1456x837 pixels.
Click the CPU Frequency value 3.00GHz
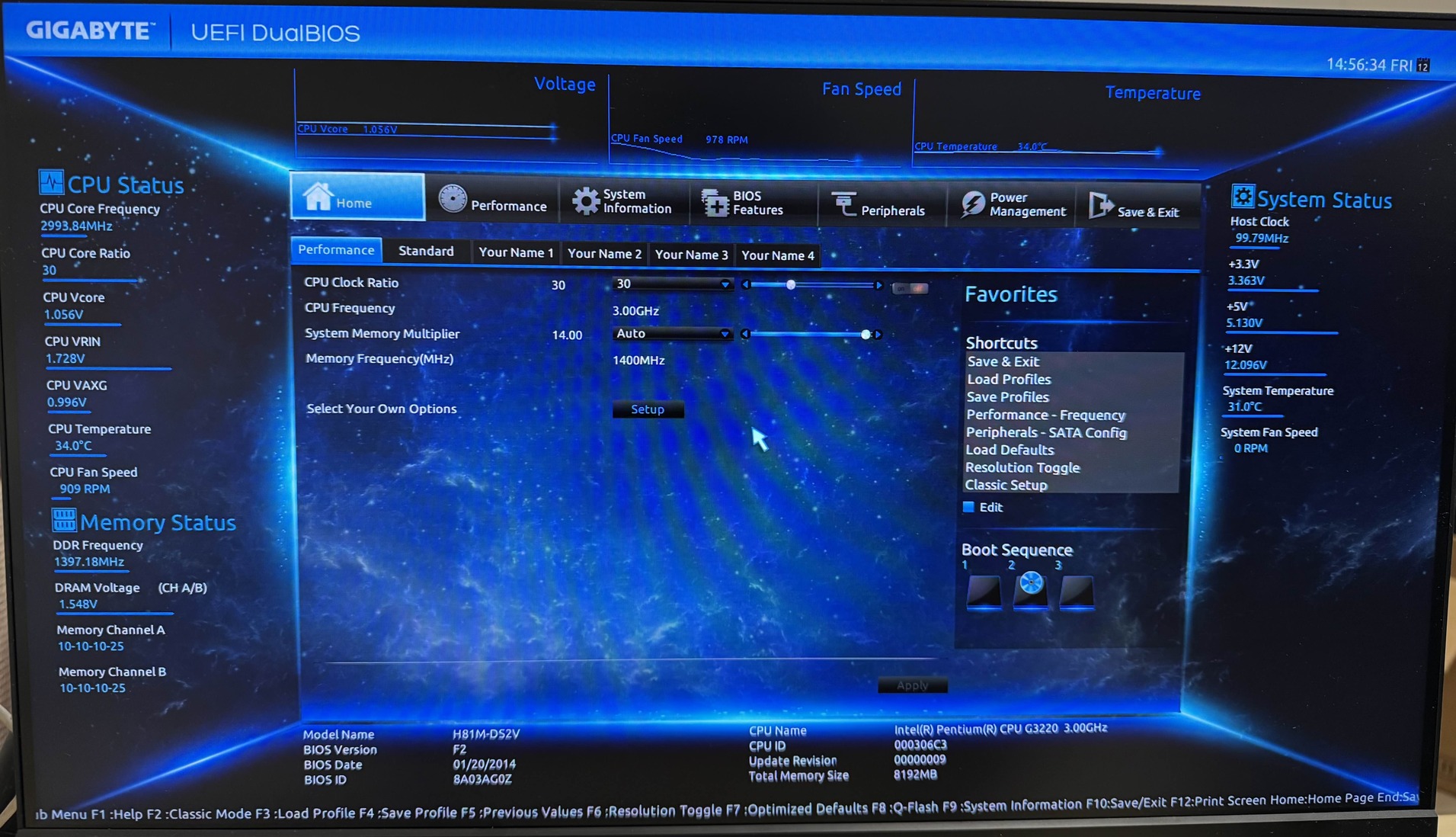(636, 311)
